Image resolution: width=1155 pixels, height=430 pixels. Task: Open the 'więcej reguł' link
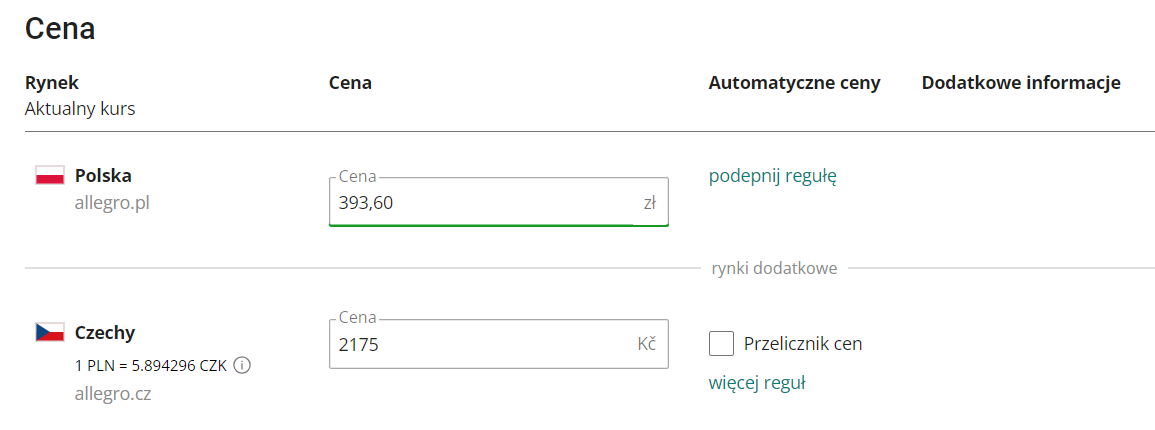coord(757,383)
